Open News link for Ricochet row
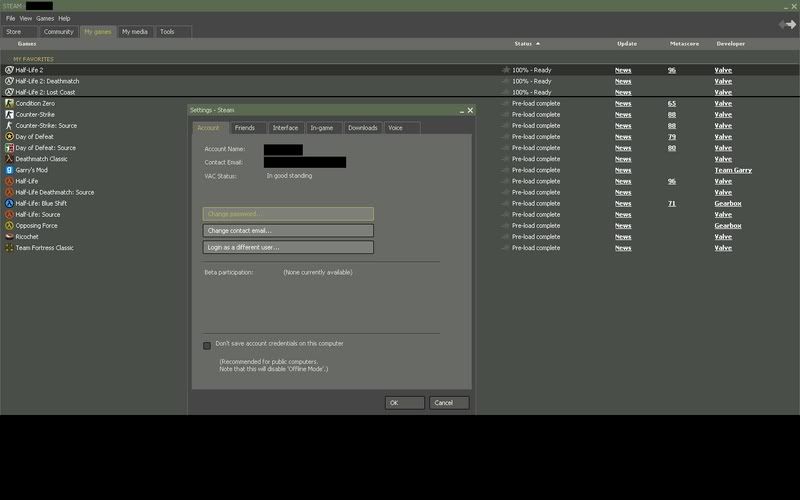The height and width of the screenshot is (500, 800). click(623, 237)
